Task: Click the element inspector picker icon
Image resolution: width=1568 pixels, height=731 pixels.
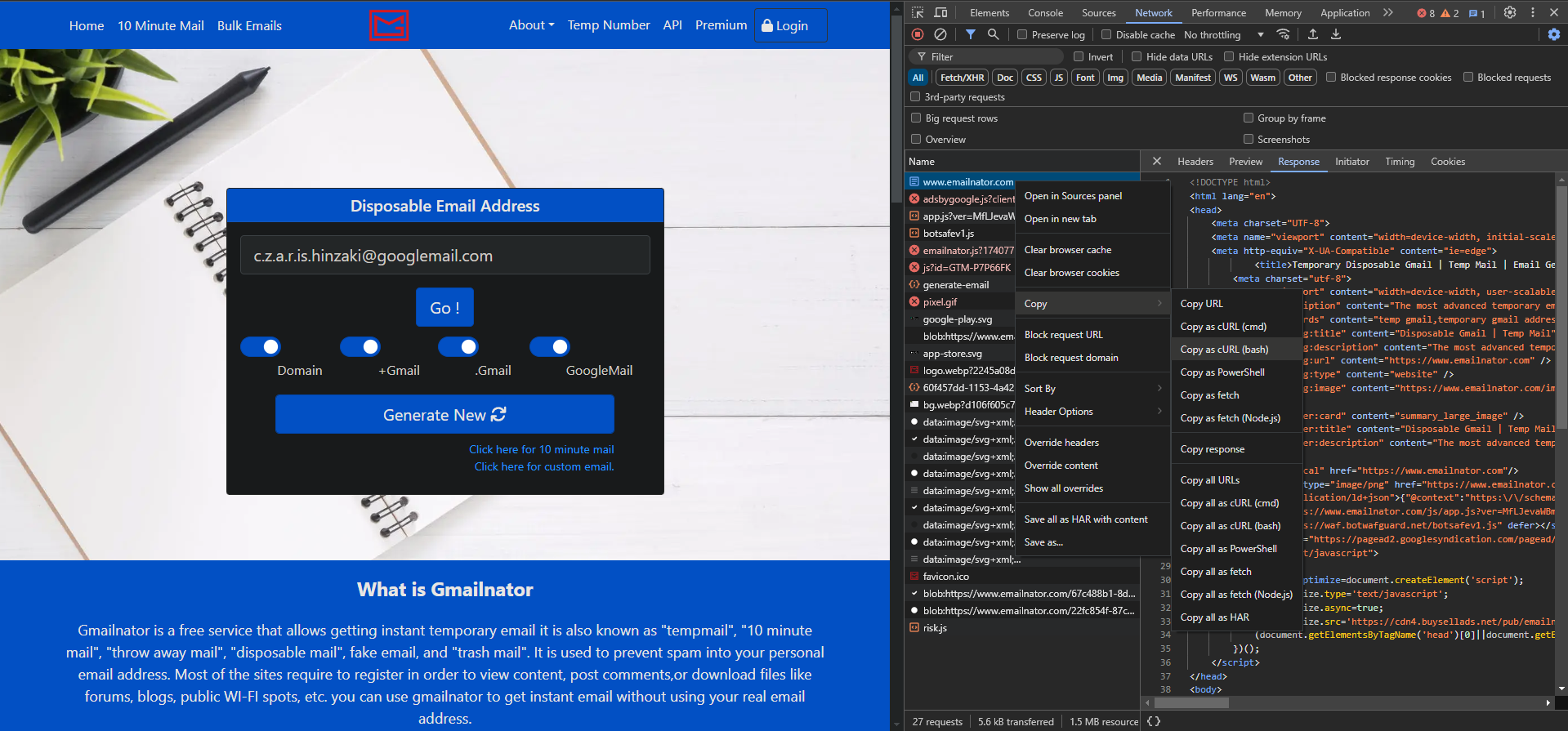Action: (x=918, y=12)
